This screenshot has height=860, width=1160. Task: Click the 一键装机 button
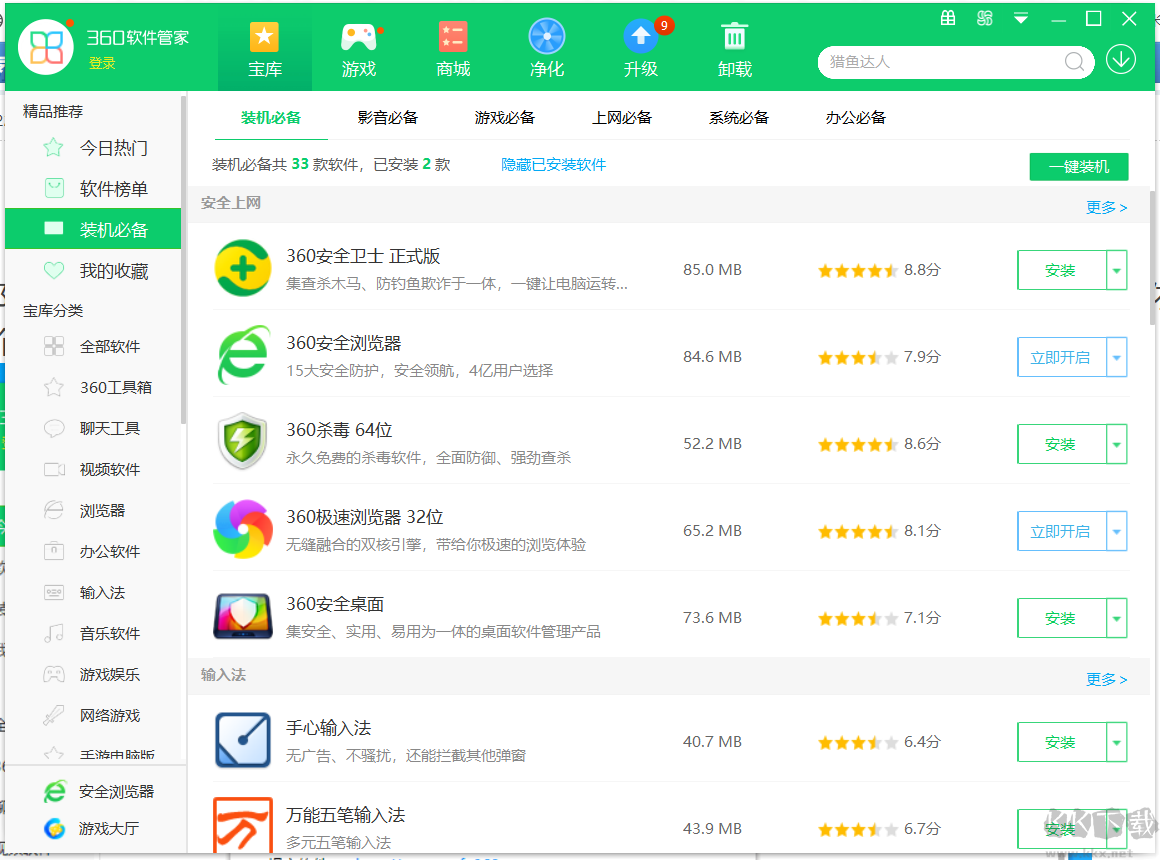point(1078,166)
